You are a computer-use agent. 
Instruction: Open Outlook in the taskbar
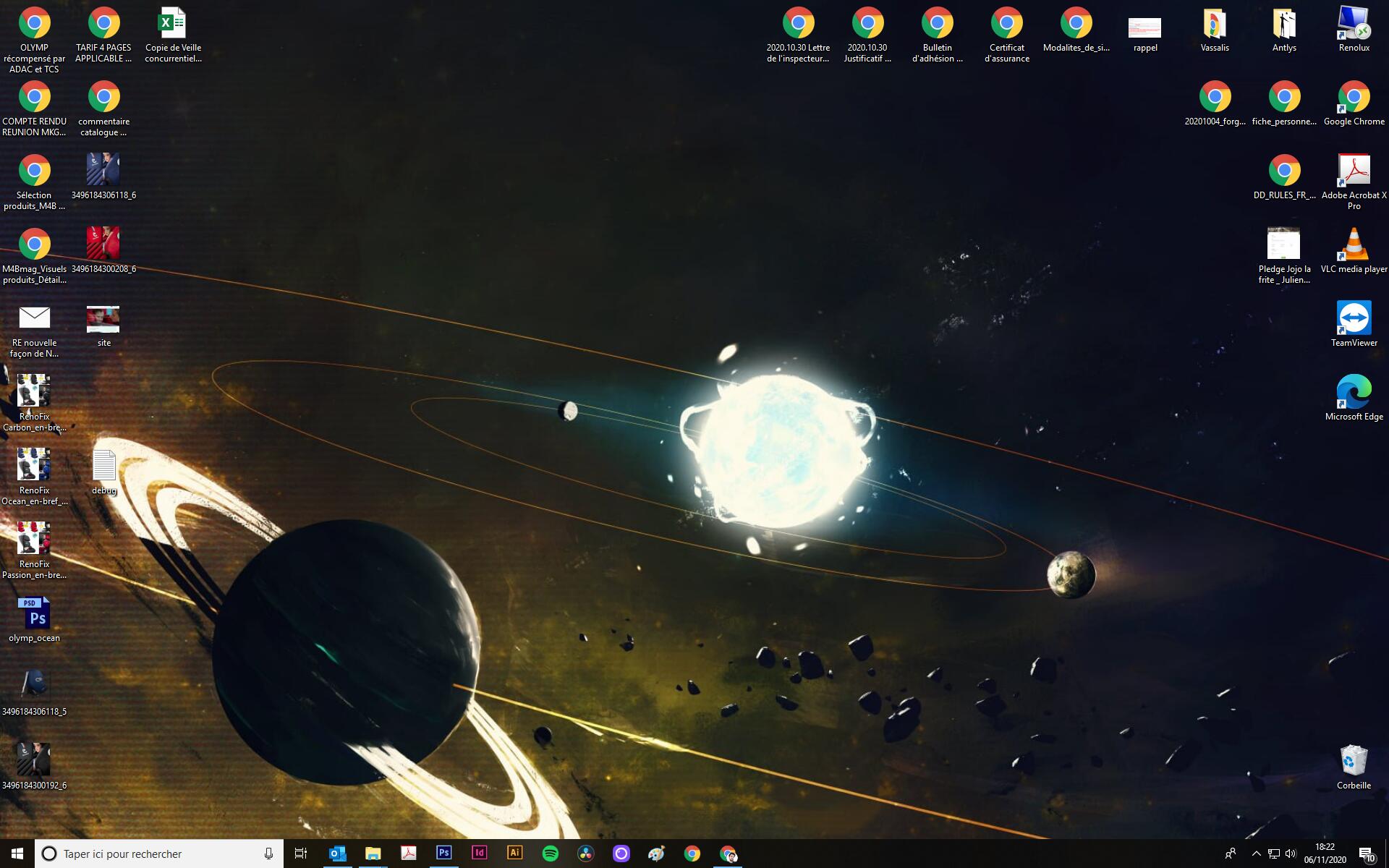tap(337, 854)
